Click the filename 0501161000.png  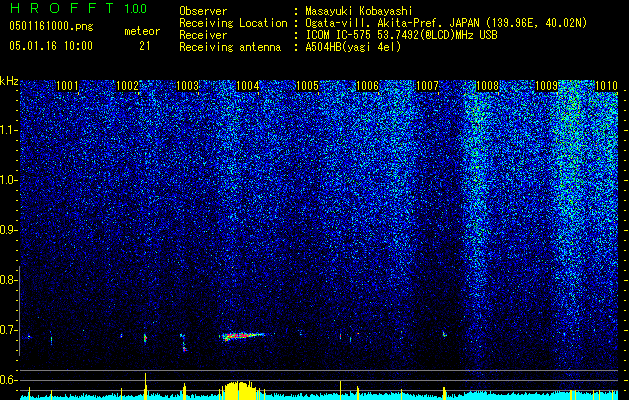click(x=51, y=27)
